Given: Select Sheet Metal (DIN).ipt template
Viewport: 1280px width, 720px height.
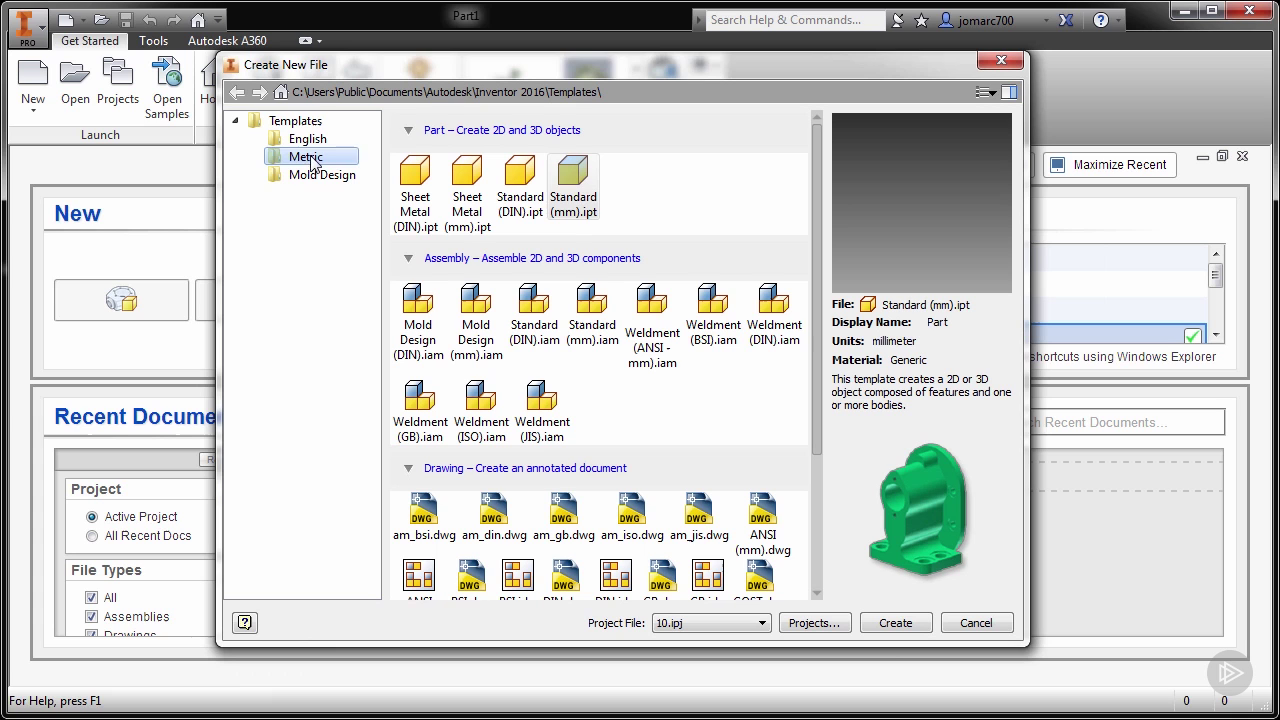Looking at the screenshot, I should tap(415, 193).
